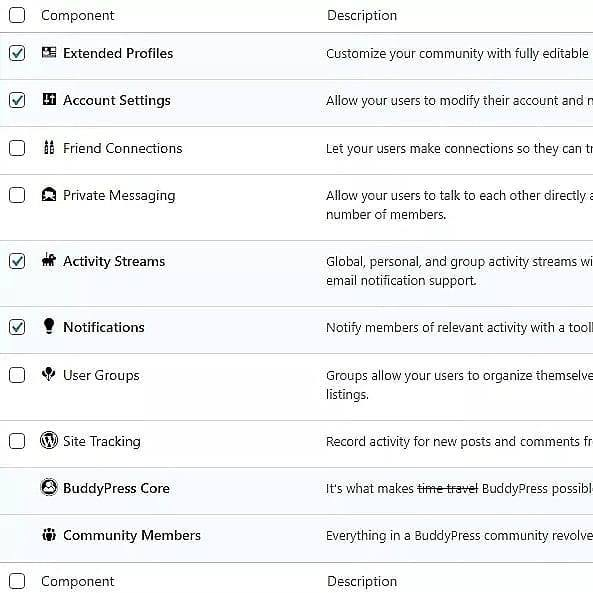
Task: Uncheck the Activity Streams checkbox
Action: [17, 261]
